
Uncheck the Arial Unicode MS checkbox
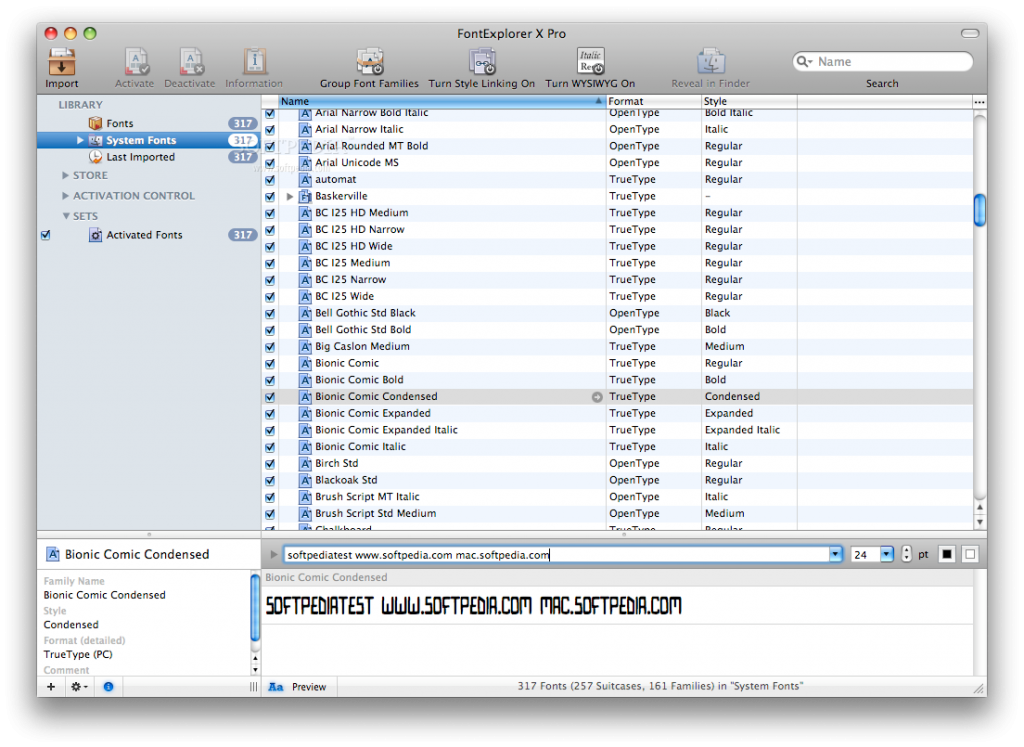pyautogui.click(x=270, y=163)
